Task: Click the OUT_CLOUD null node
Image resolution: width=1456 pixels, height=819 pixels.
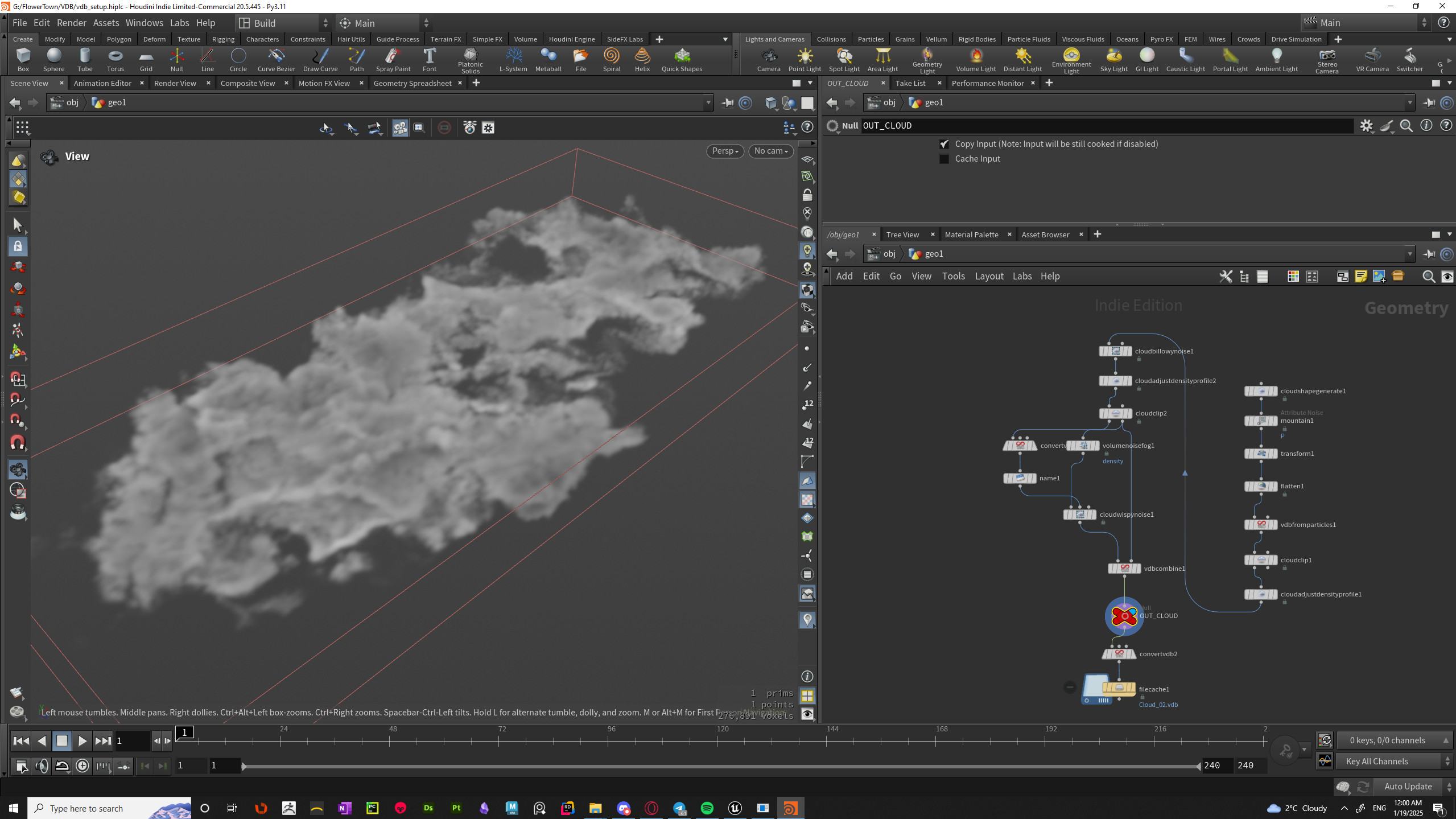Action: [1124, 616]
